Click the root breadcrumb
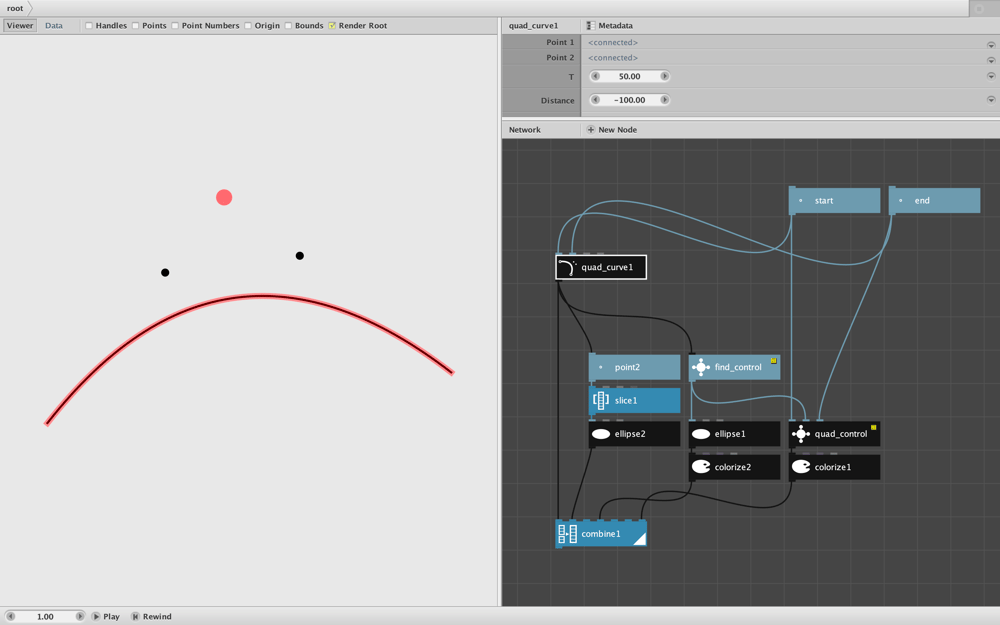1000x625 pixels. (15, 8)
